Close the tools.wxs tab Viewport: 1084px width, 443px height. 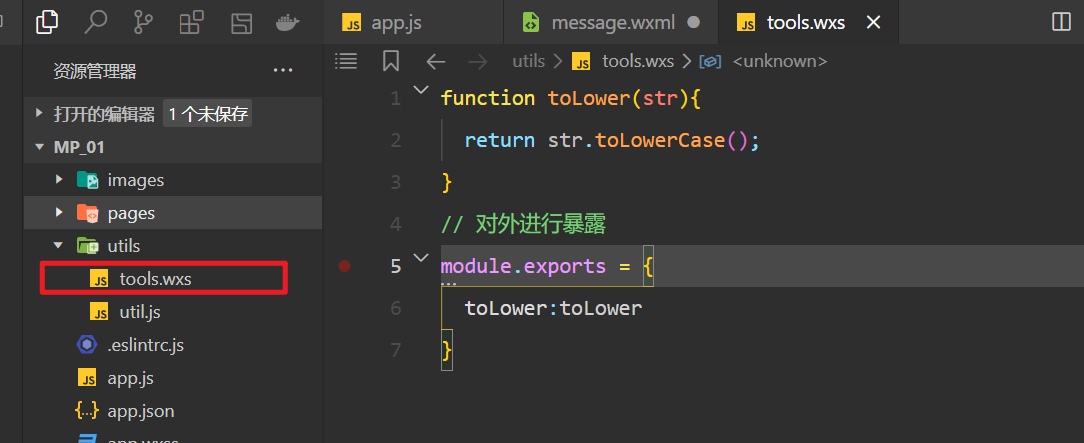pyautogui.click(x=873, y=23)
